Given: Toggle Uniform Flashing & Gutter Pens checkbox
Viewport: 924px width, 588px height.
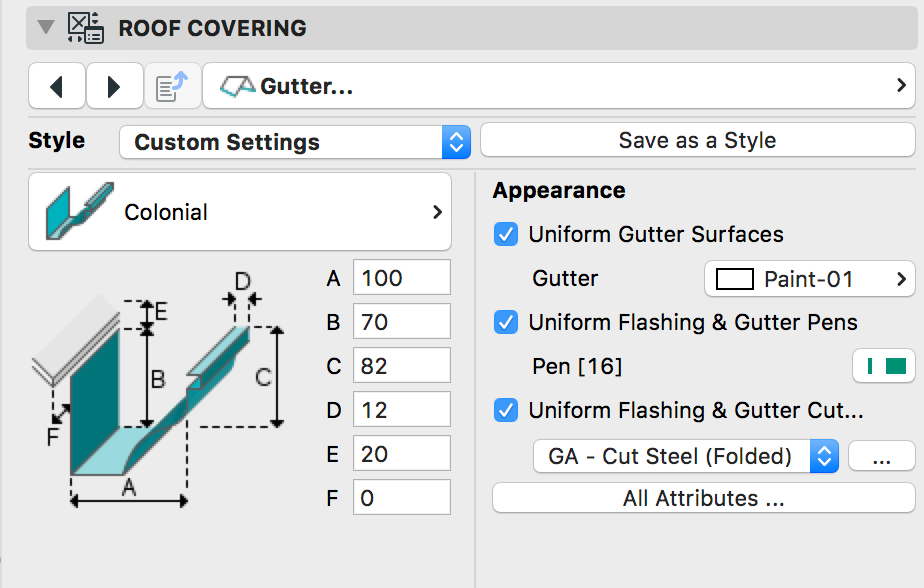Looking at the screenshot, I should pos(507,322).
